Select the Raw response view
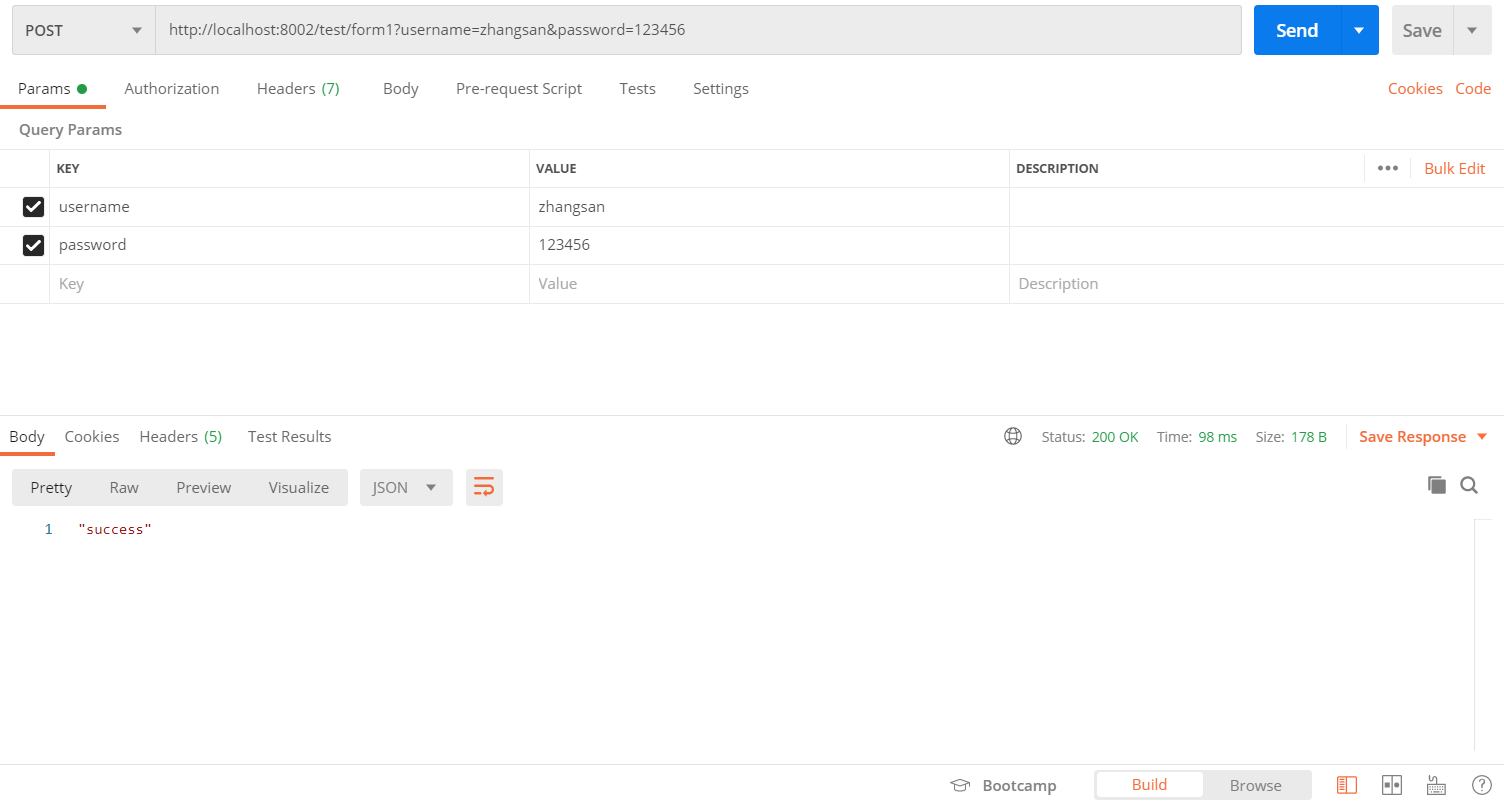 [x=124, y=487]
